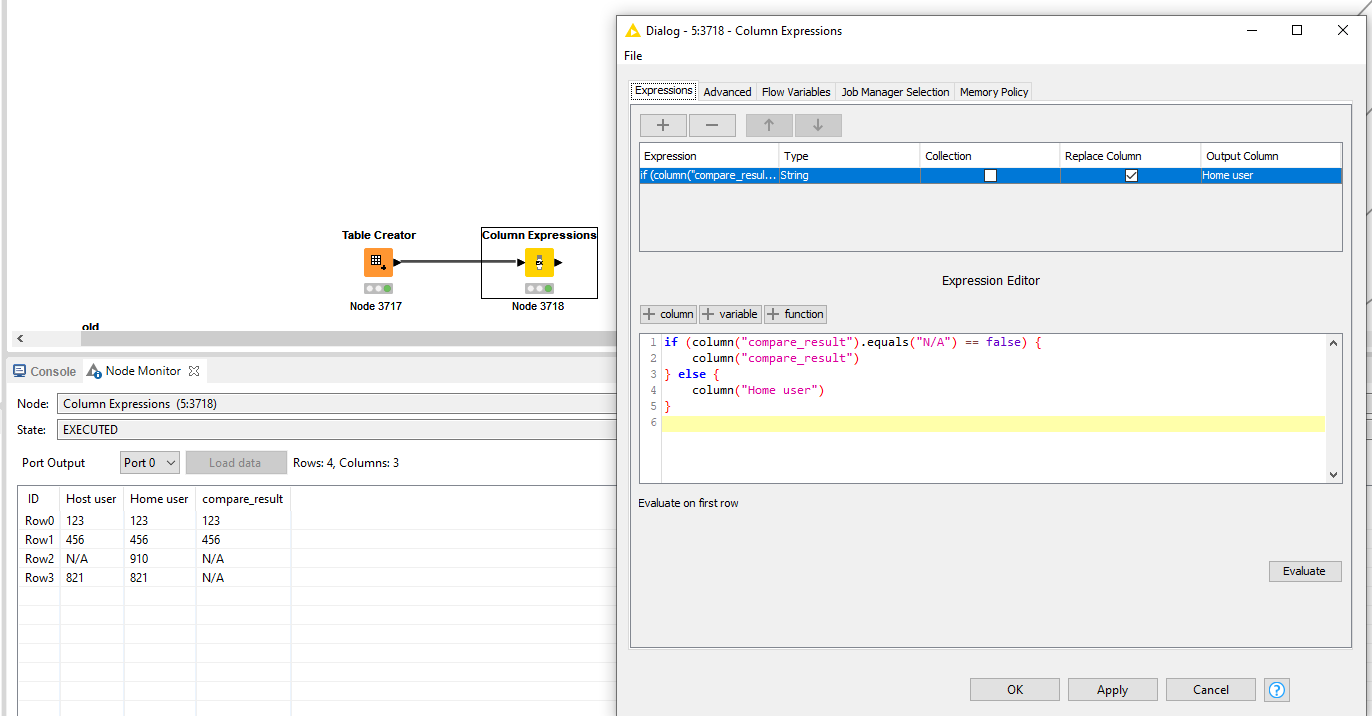The width and height of the screenshot is (1372, 716).
Task: Select the Column Expressions node icon
Action: pos(539,262)
